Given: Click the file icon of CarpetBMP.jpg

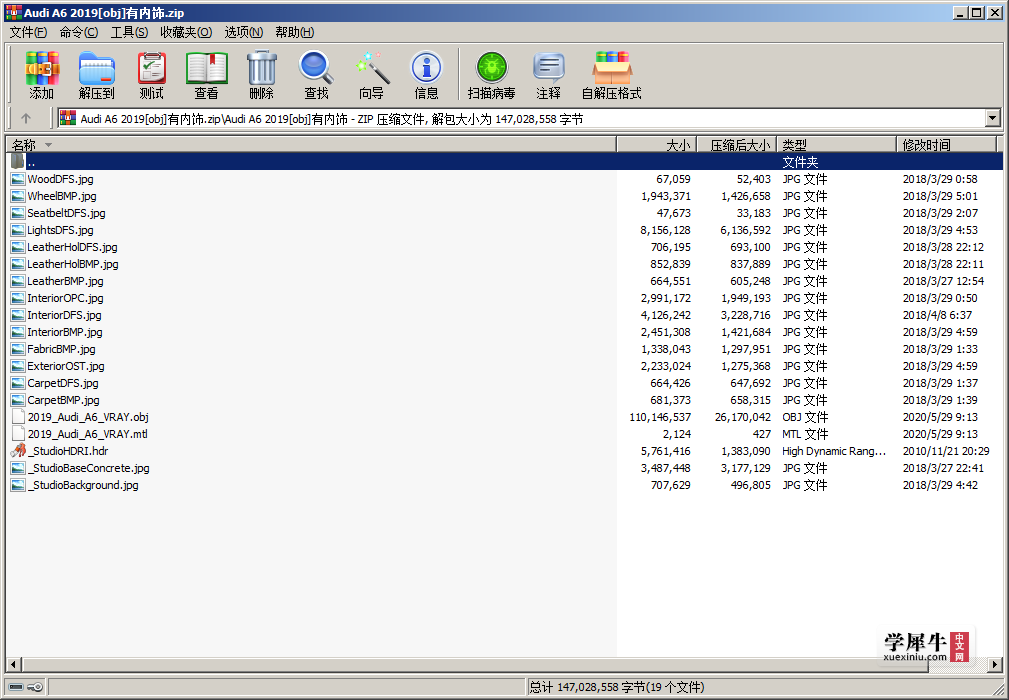Looking at the screenshot, I should coord(18,400).
